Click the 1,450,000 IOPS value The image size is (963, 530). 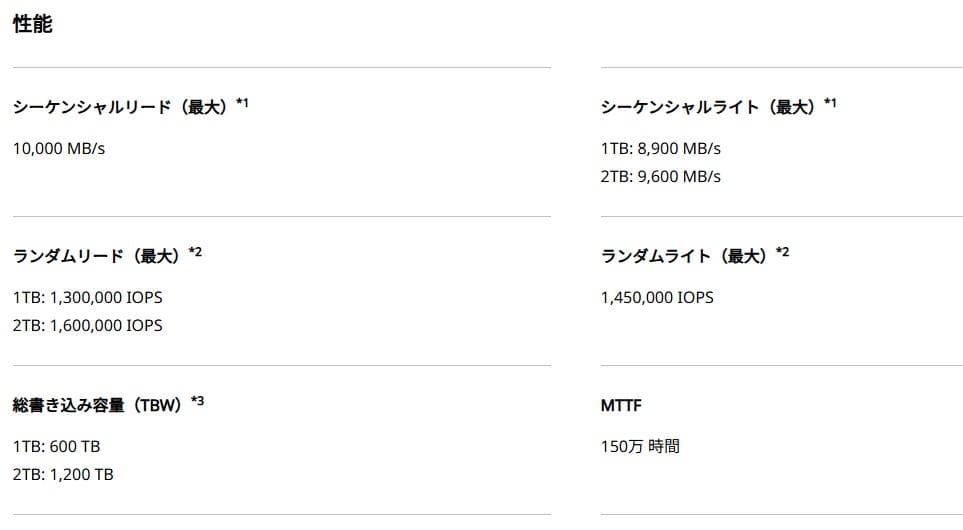(657, 298)
